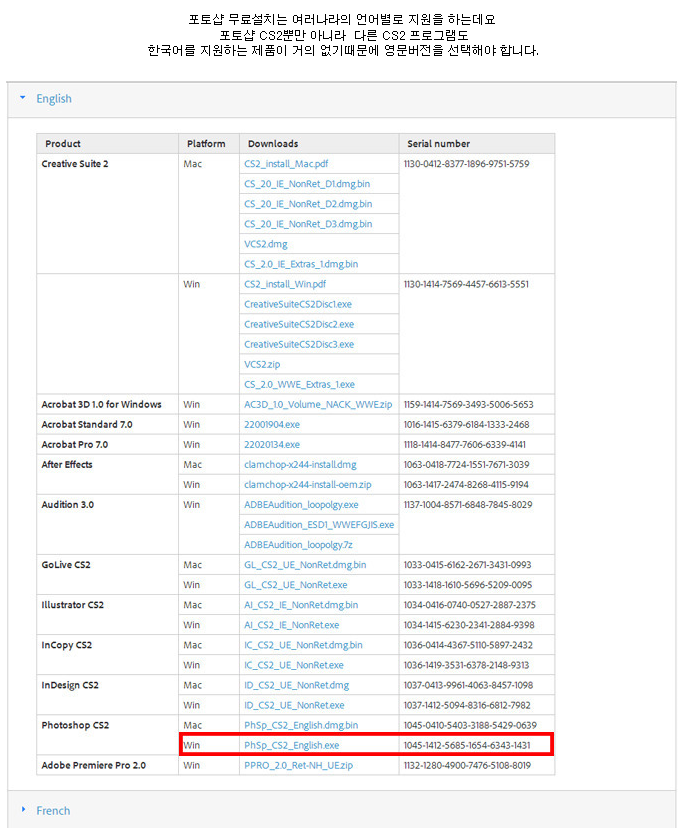The height and width of the screenshot is (837, 685).
Task: Click the Product column header
Action: (63, 144)
